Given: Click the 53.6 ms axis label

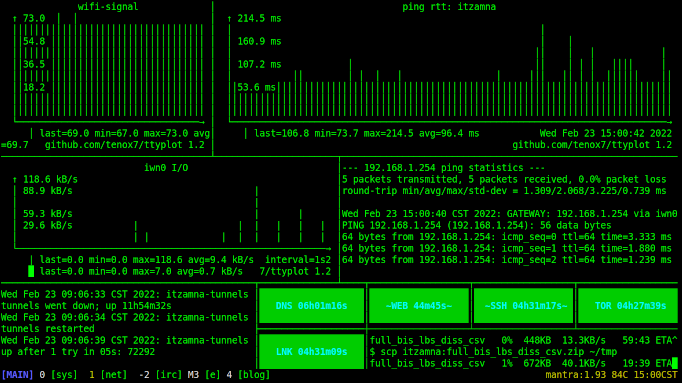Looking at the screenshot, I should (x=257, y=87).
